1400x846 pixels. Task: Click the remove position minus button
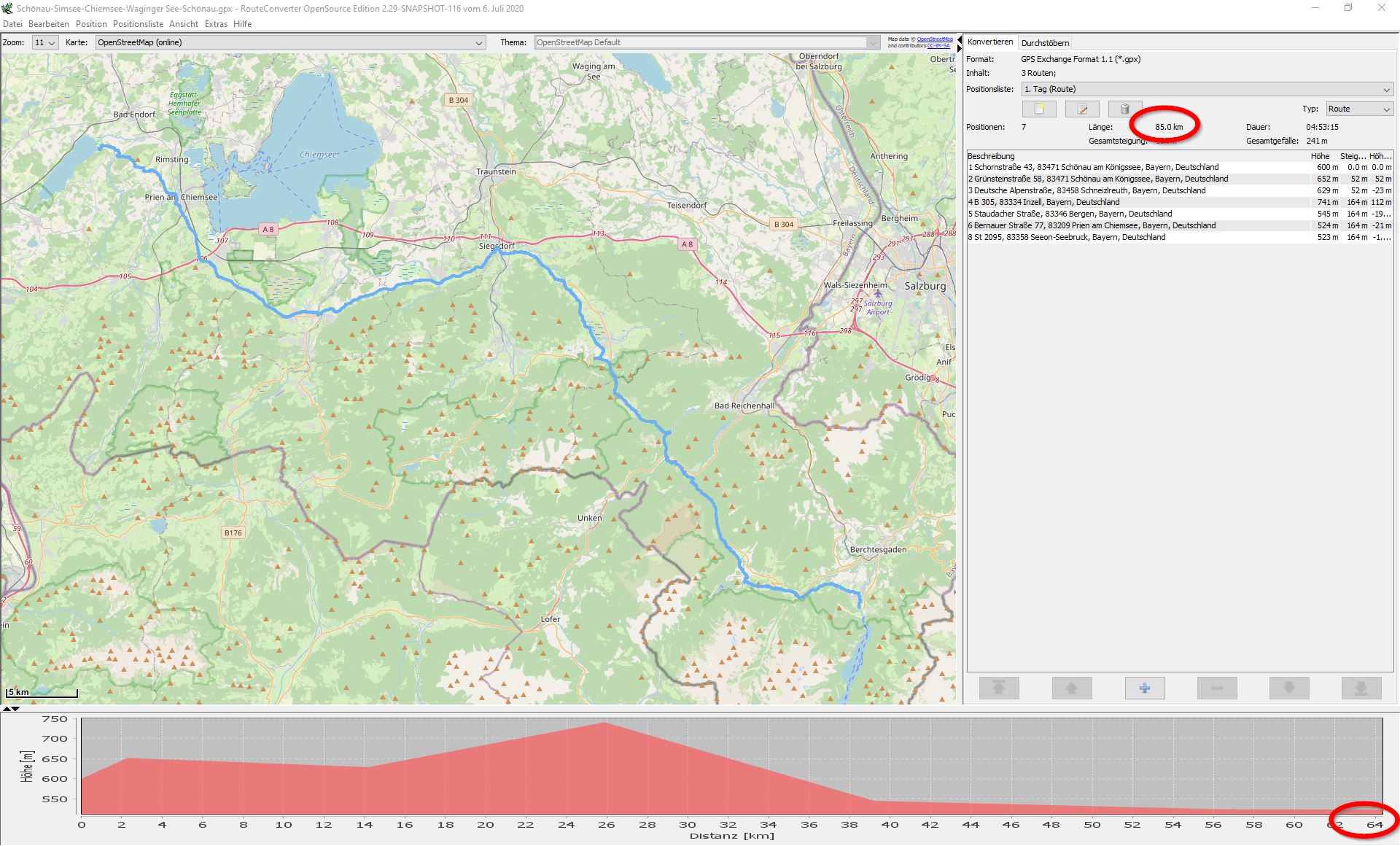pos(1216,688)
